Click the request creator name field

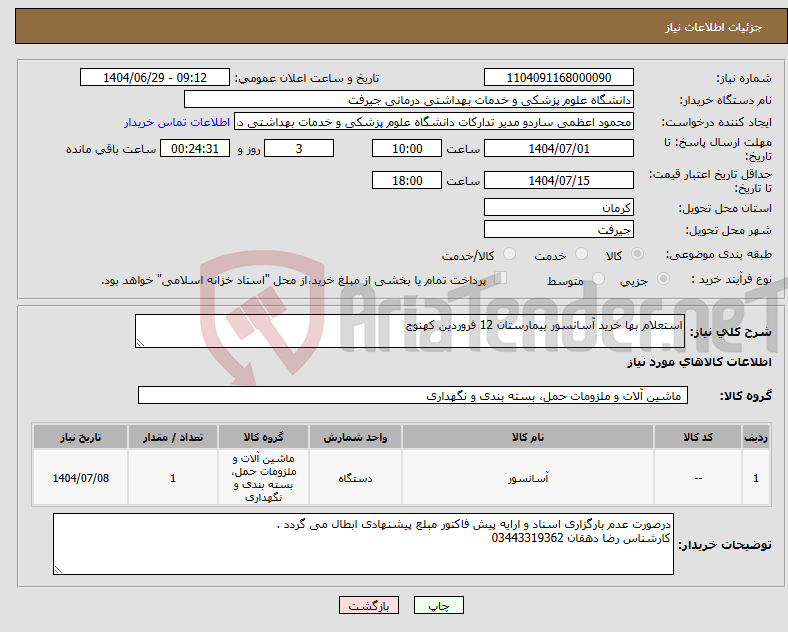point(434,122)
